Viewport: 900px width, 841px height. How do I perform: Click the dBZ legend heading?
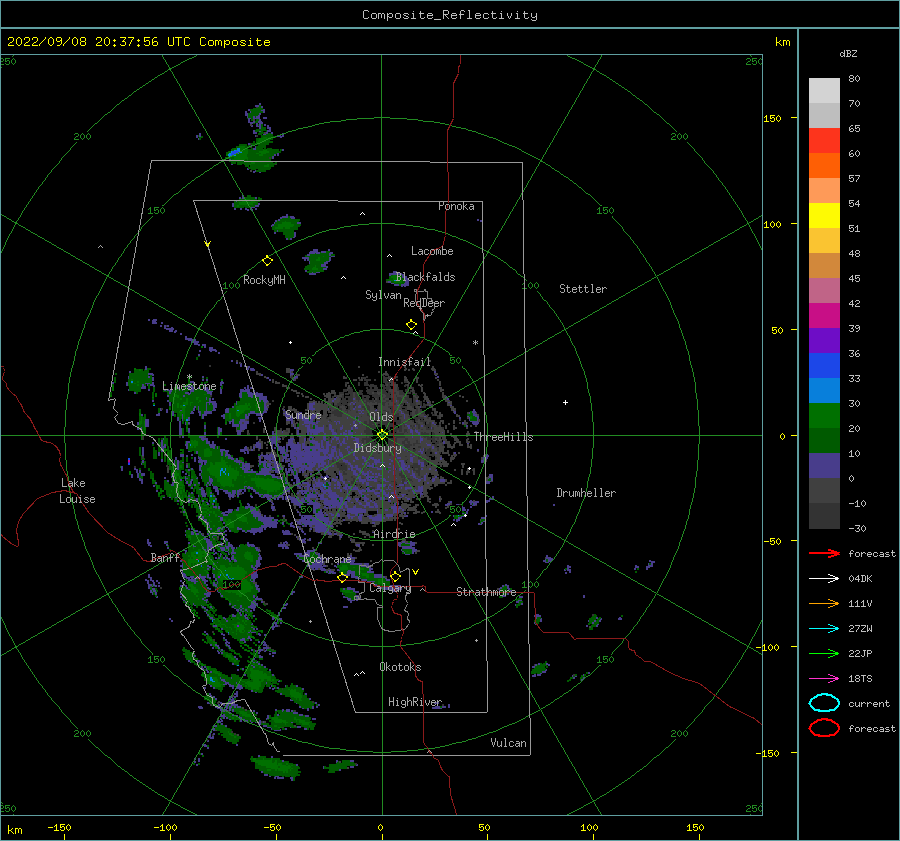(x=848, y=54)
